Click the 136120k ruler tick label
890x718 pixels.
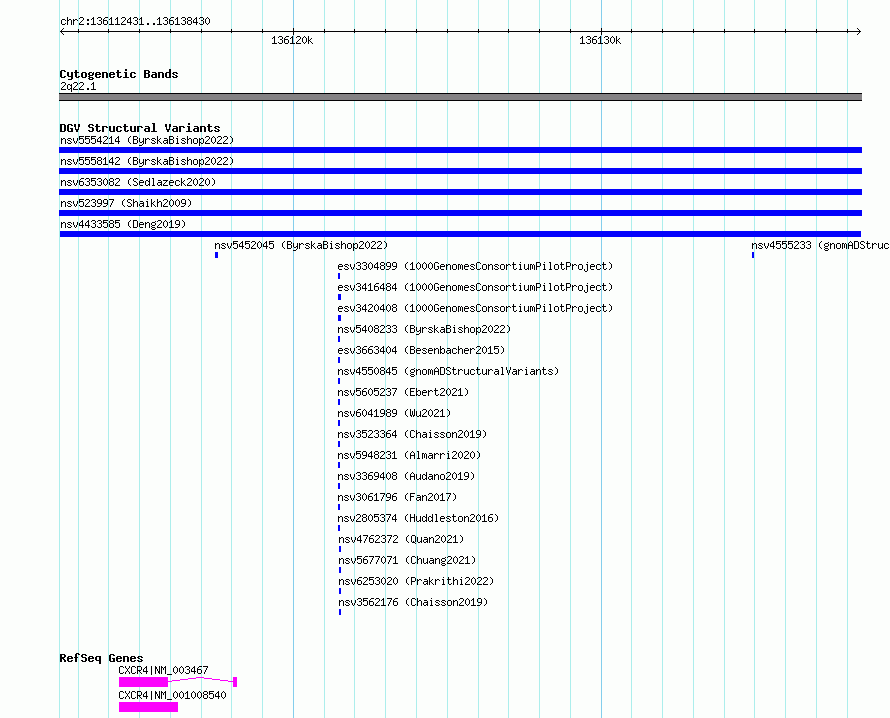pyautogui.click(x=292, y=40)
